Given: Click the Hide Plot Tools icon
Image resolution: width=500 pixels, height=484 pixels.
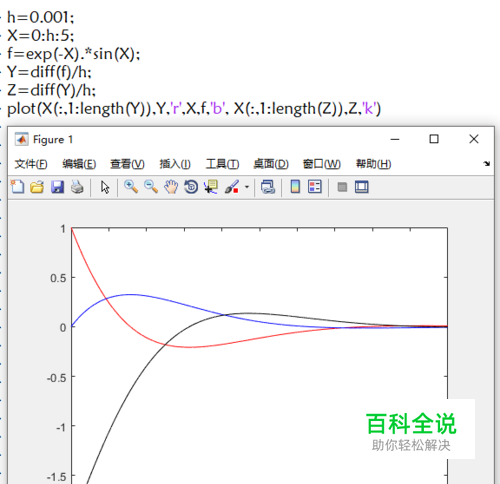Looking at the screenshot, I should tap(342, 187).
